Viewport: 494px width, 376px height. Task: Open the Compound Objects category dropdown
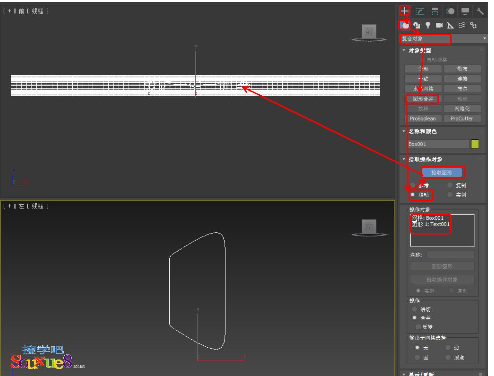click(x=443, y=39)
